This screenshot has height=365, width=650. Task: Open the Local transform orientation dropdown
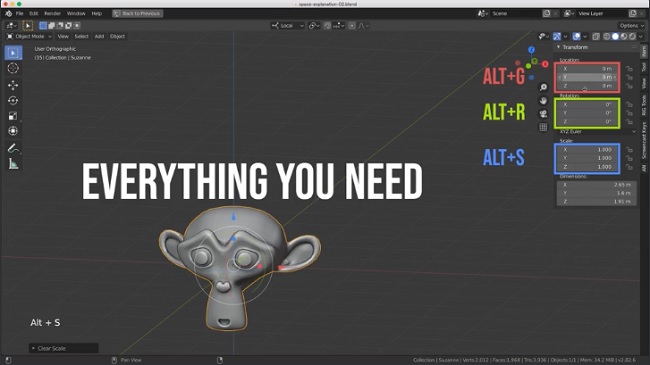click(288, 26)
